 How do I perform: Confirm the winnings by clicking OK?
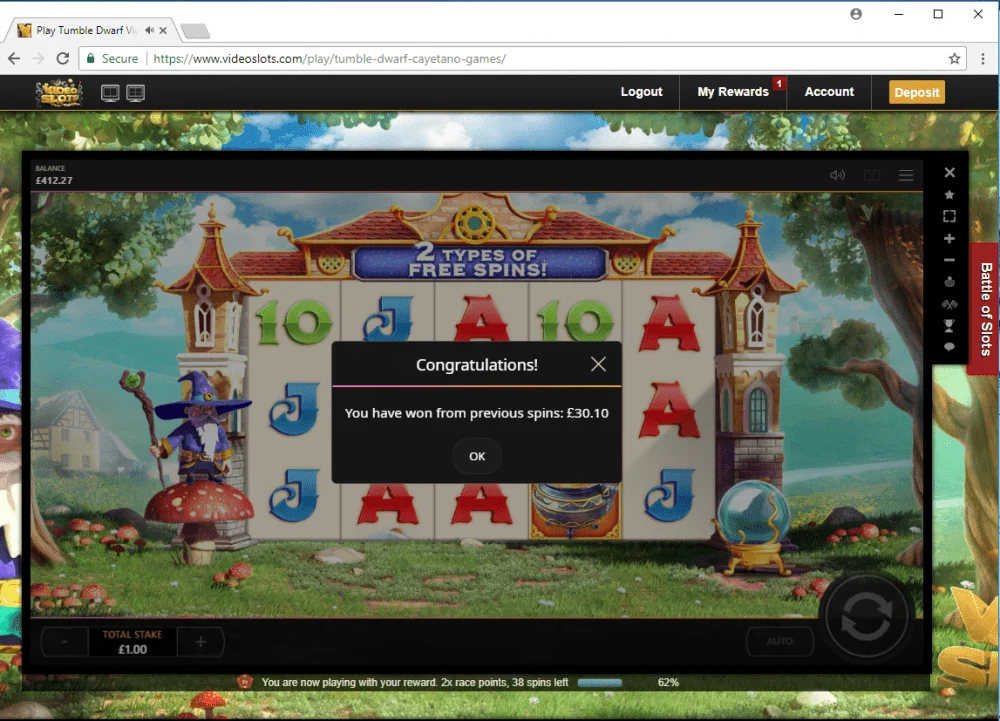477,456
